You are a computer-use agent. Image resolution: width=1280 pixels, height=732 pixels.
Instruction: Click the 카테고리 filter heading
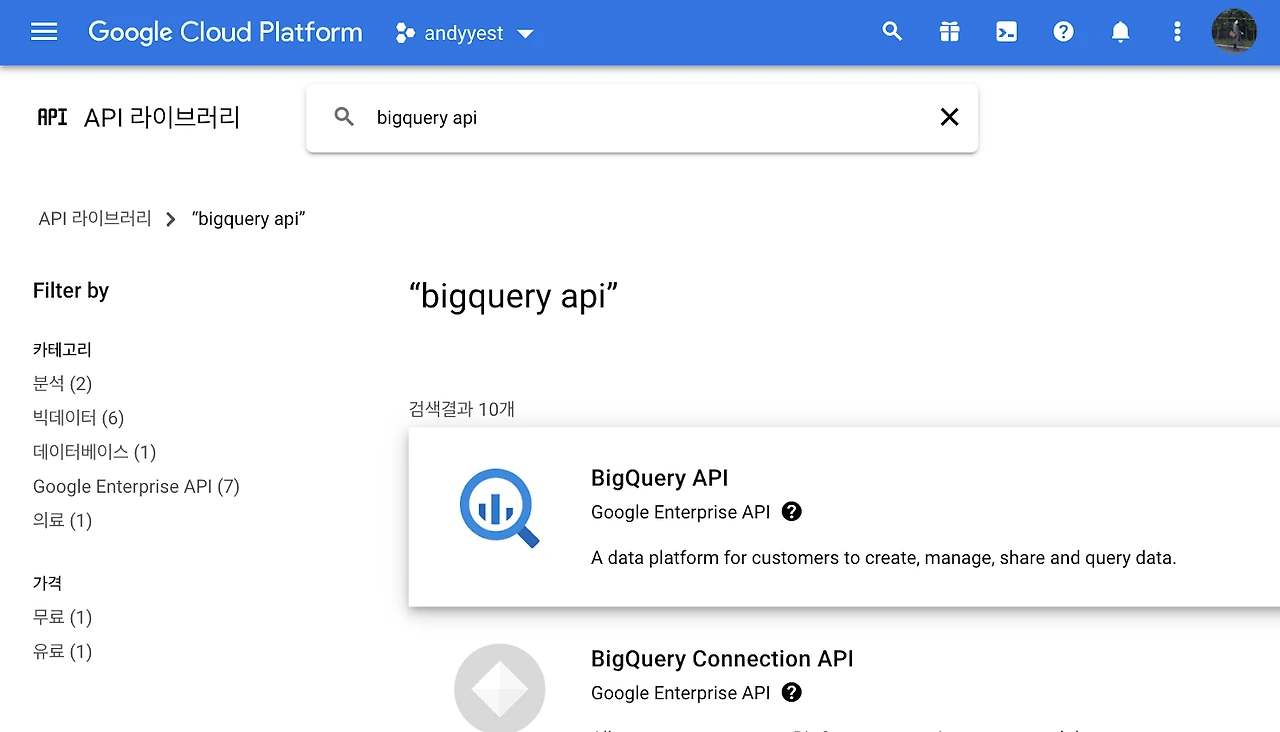[62, 350]
